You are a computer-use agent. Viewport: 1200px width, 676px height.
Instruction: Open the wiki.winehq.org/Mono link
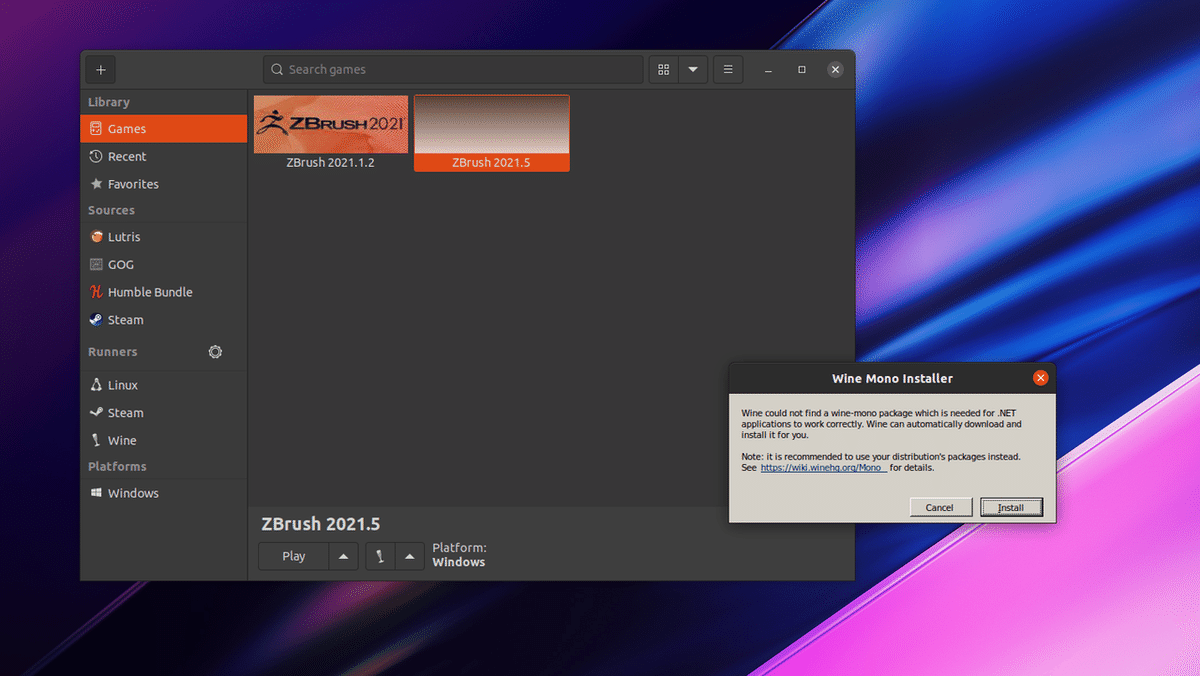point(823,467)
